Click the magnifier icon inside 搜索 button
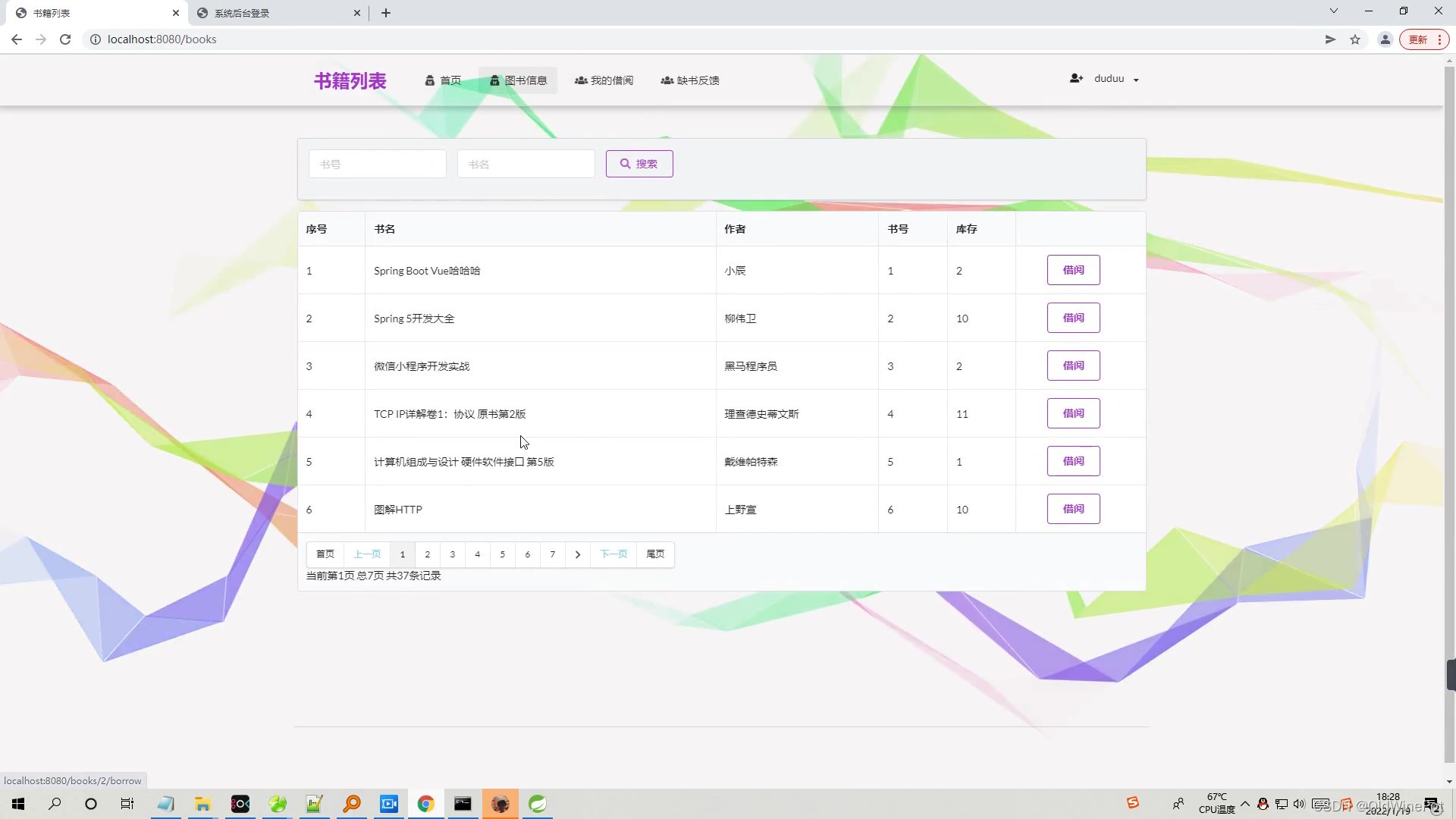 coord(625,163)
